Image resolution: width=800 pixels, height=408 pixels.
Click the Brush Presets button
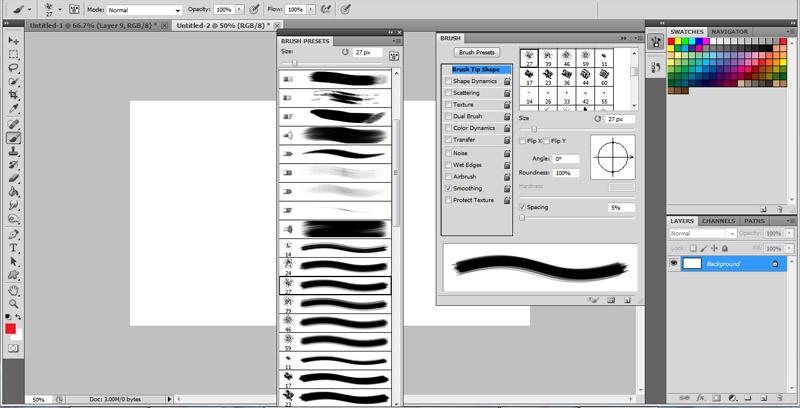click(477, 53)
